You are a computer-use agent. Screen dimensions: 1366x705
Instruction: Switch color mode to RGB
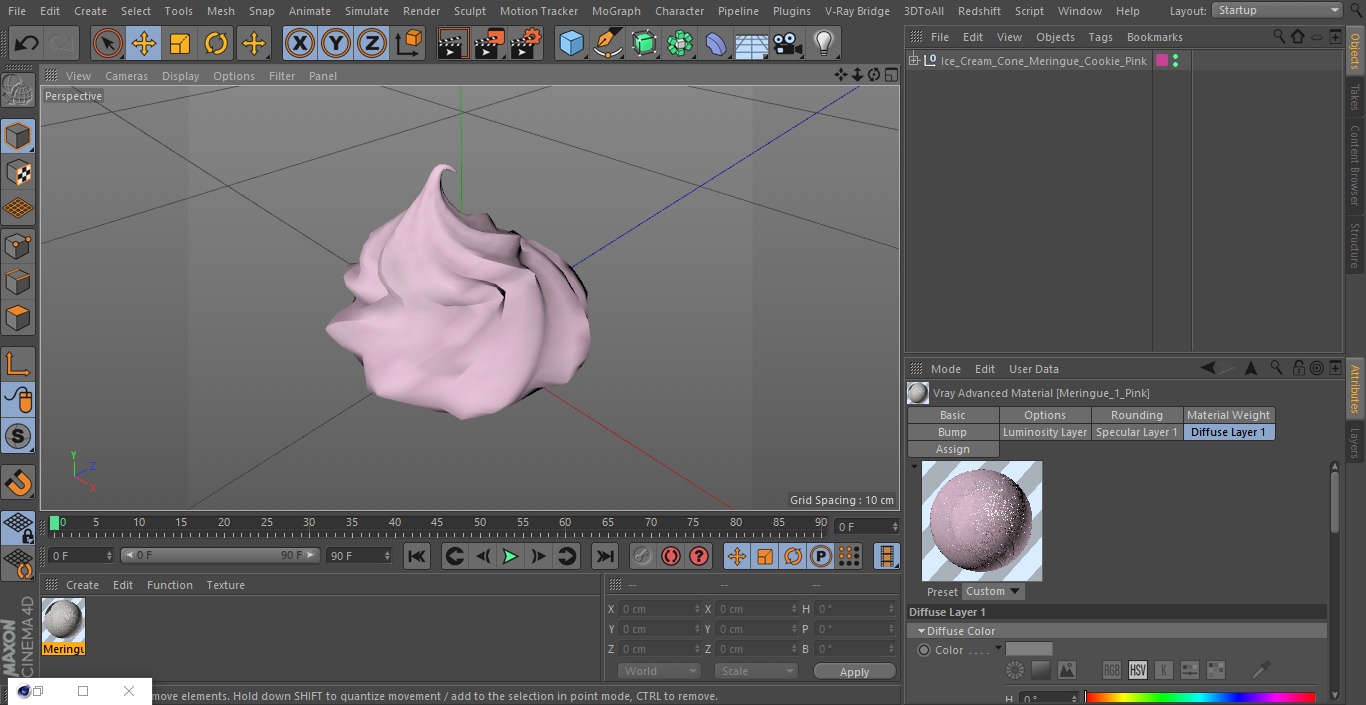(1112, 670)
